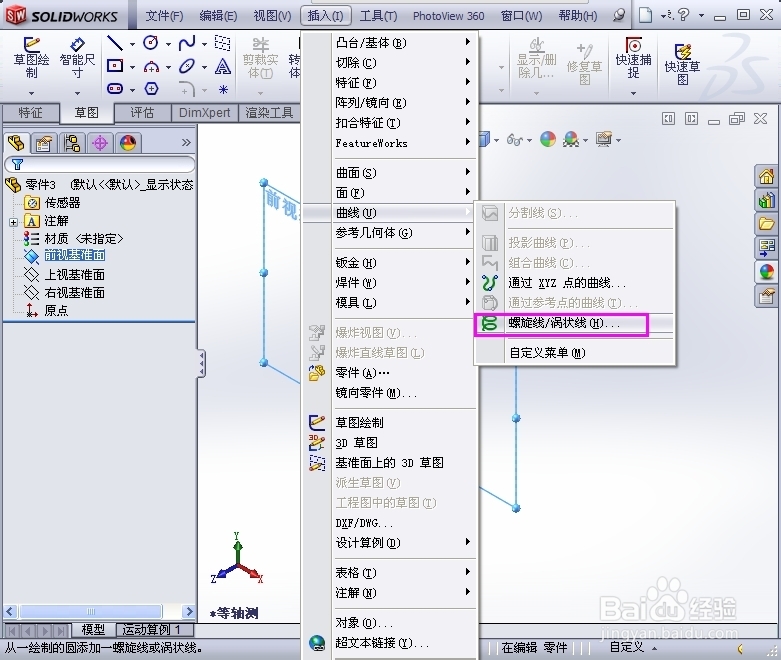Open Appearances sphere icon in task pane
This screenshot has height=660, width=781.
point(767,271)
